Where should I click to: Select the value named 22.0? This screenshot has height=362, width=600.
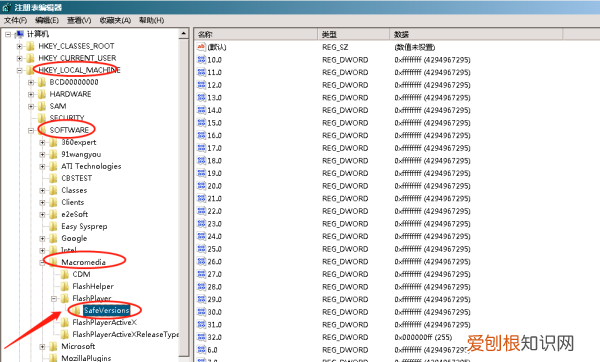coord(214,211)
